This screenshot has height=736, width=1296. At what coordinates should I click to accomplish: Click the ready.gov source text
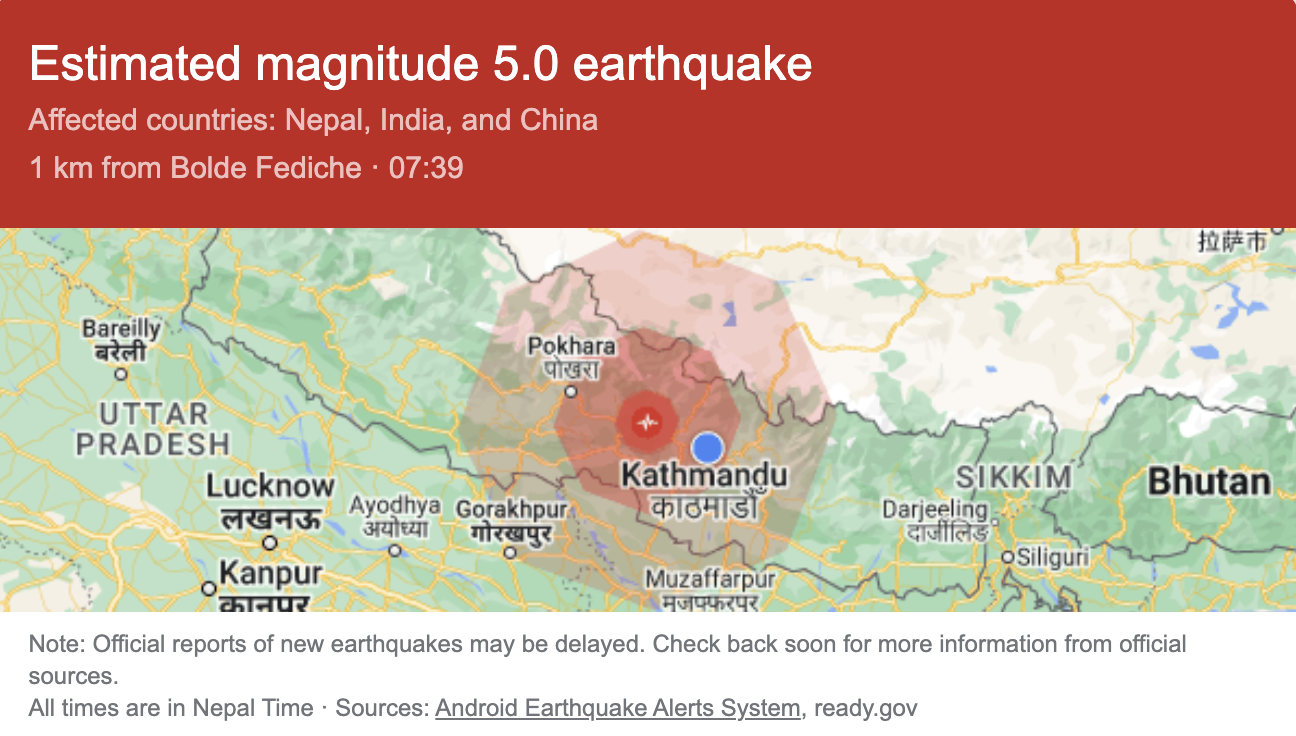pyautogui.click(x=866, y=709)
